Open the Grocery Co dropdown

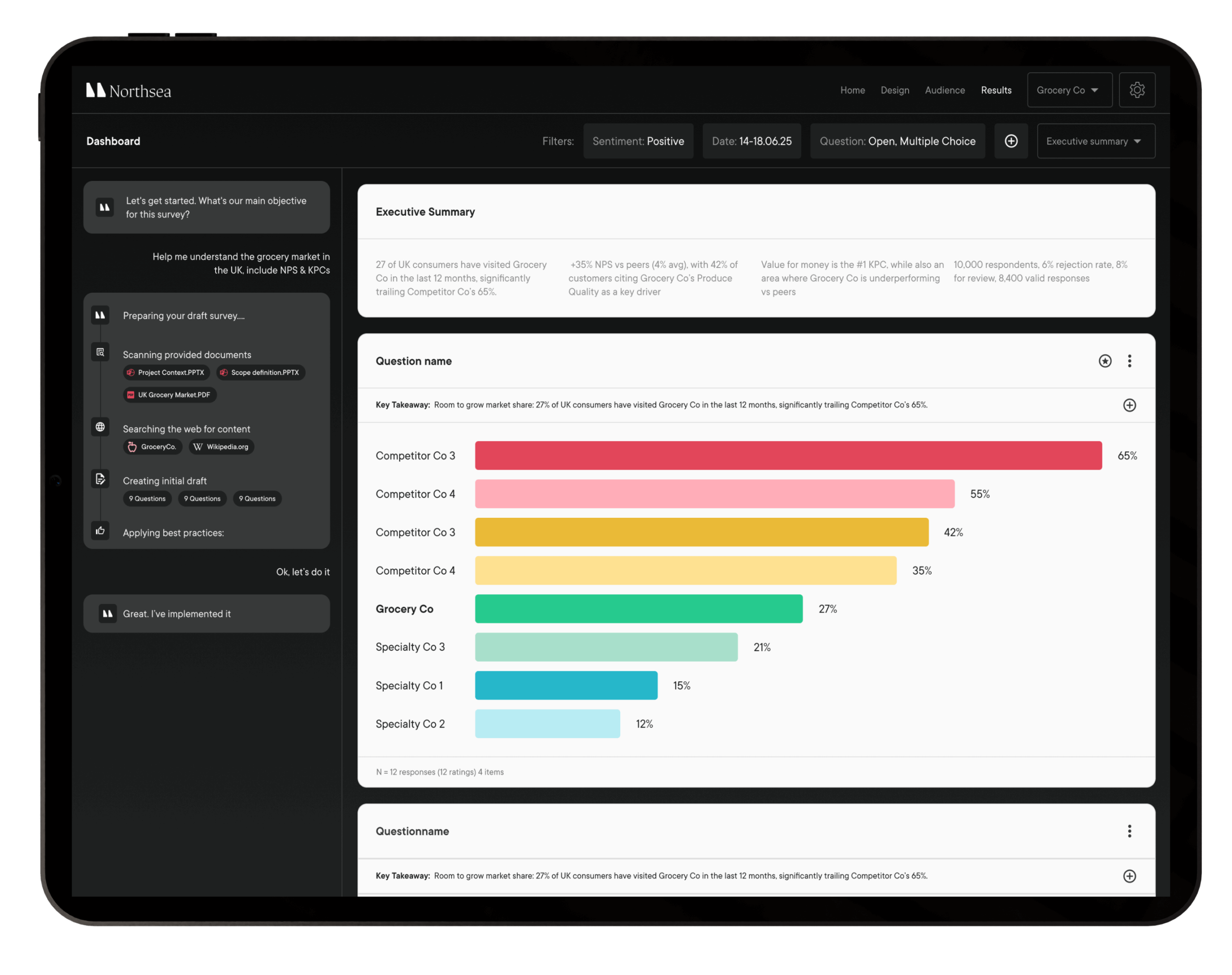click(x=1069, y=90)
